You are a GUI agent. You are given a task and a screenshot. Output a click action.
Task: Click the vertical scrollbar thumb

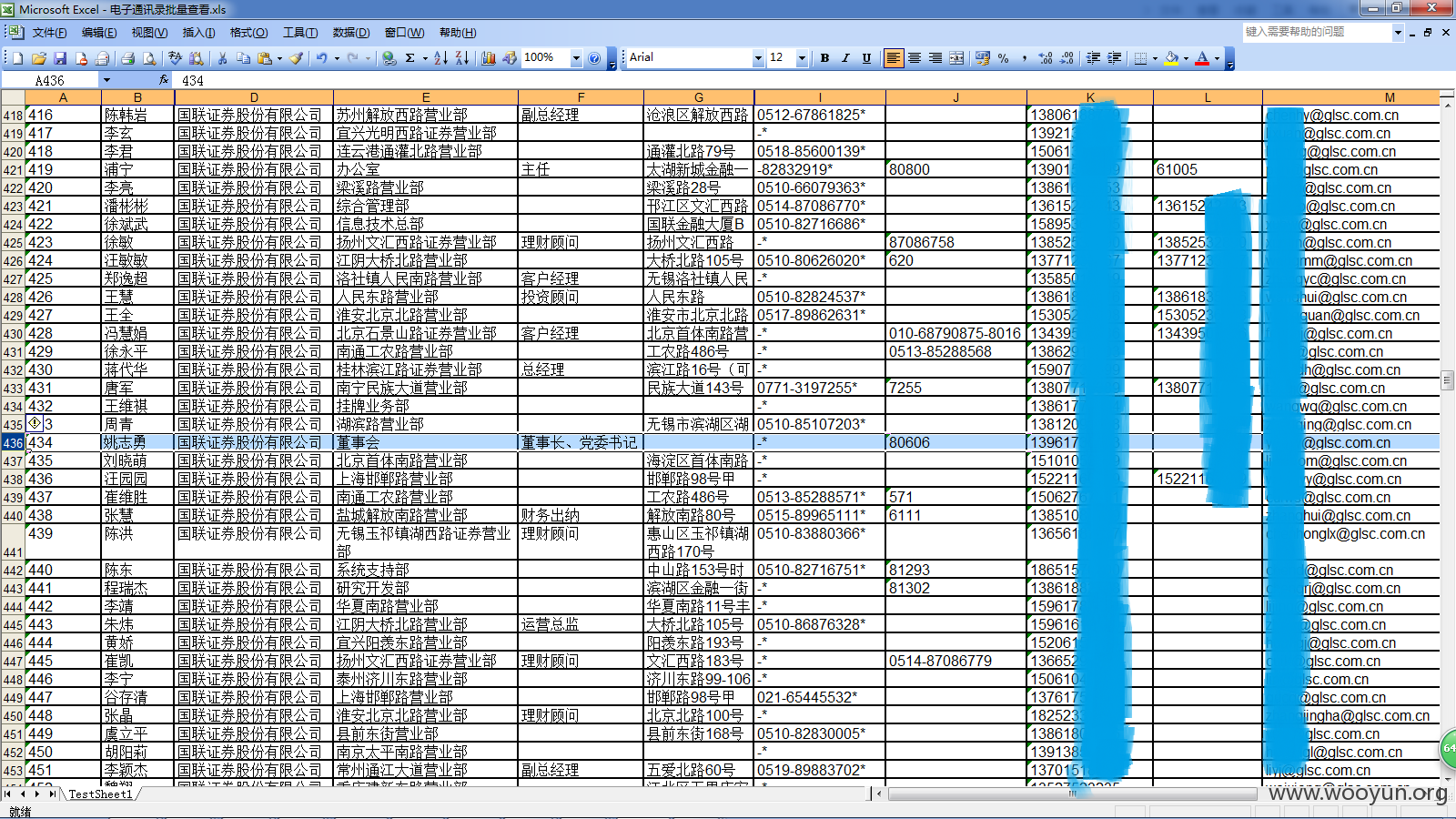point(1448,379)
